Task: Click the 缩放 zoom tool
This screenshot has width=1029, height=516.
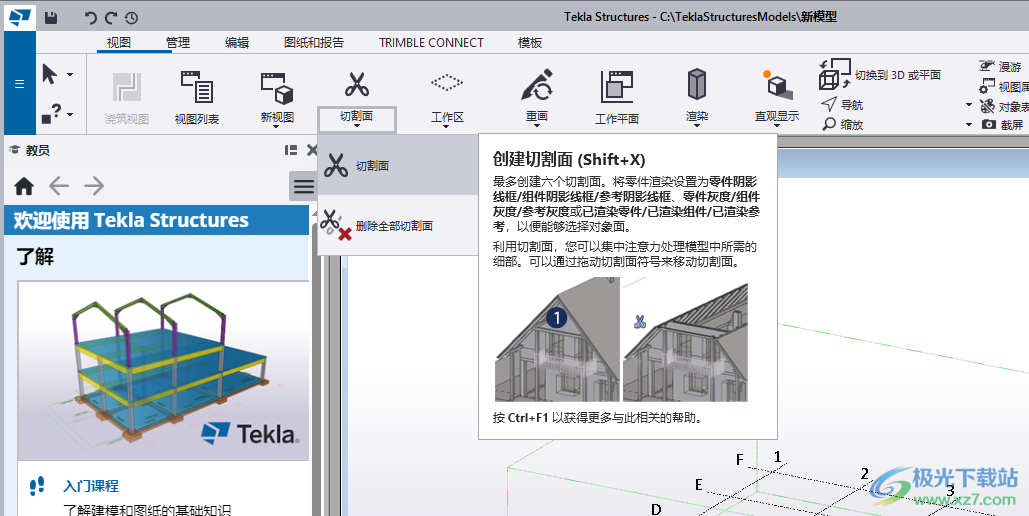Action: (x=842, y=124)
